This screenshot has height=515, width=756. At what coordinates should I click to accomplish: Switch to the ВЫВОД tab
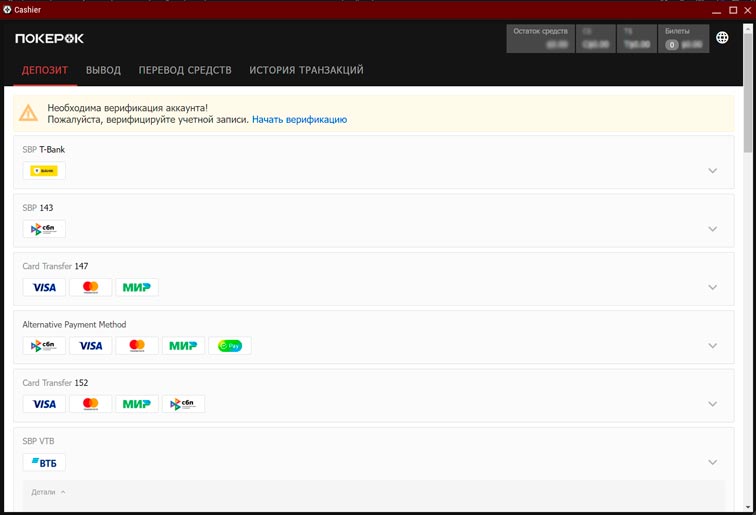coord(103,70)
